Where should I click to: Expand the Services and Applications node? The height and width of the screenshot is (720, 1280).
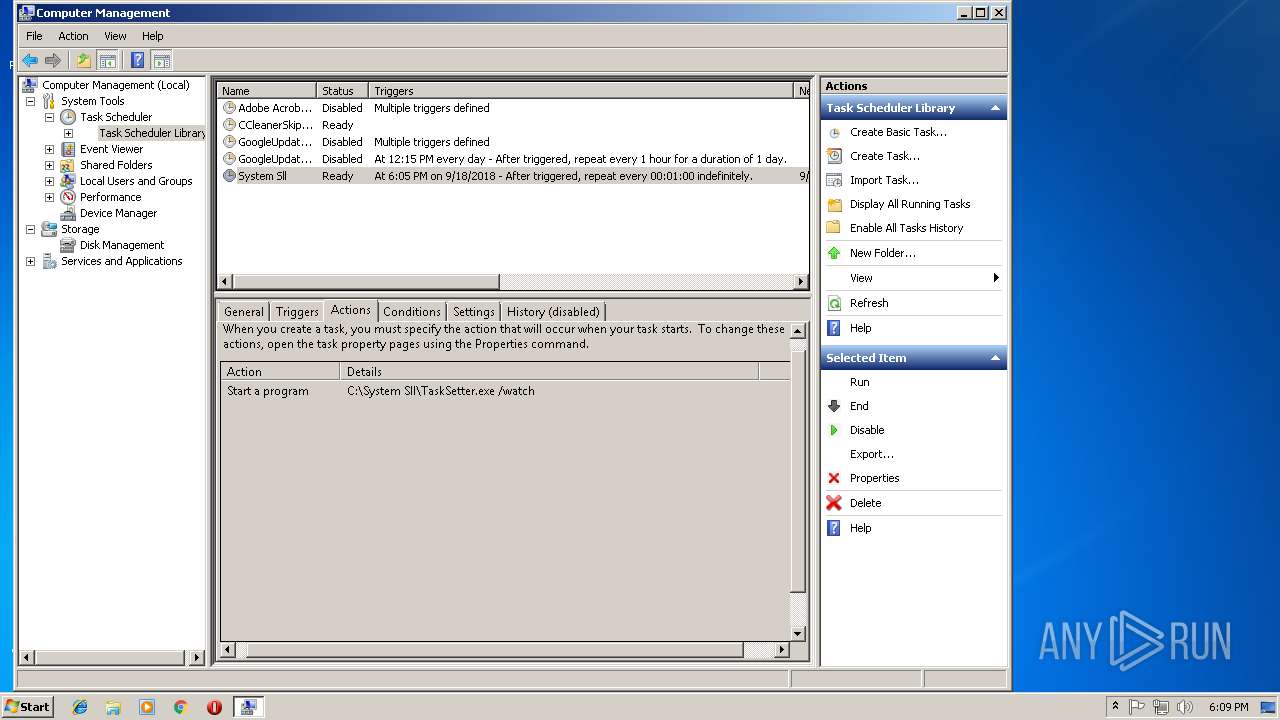point(30,261)
